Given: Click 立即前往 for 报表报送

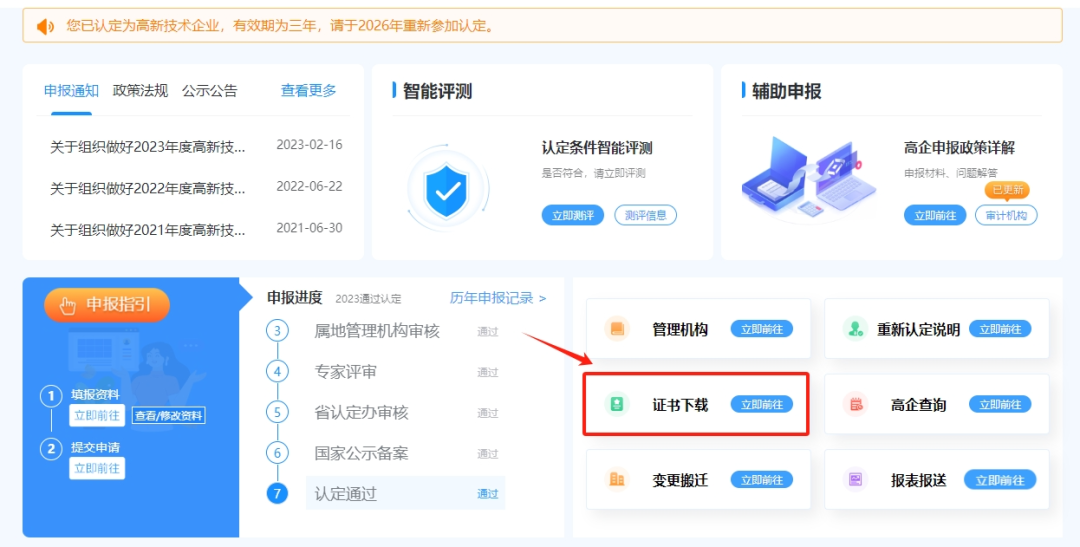Looking at the screenshot, I should click(x=1000, y=479).
